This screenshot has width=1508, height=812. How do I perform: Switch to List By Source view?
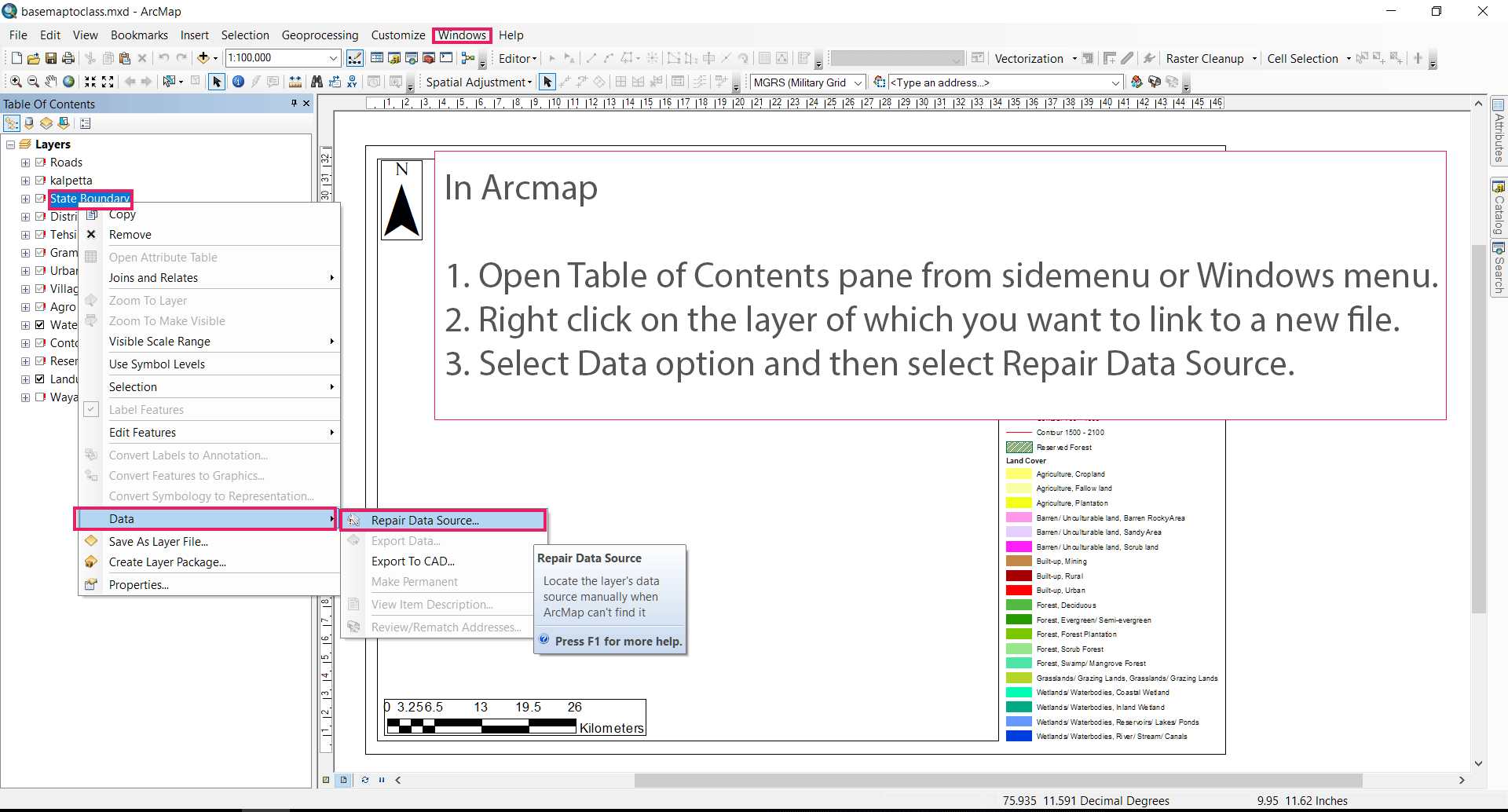[x=29, y=123]
